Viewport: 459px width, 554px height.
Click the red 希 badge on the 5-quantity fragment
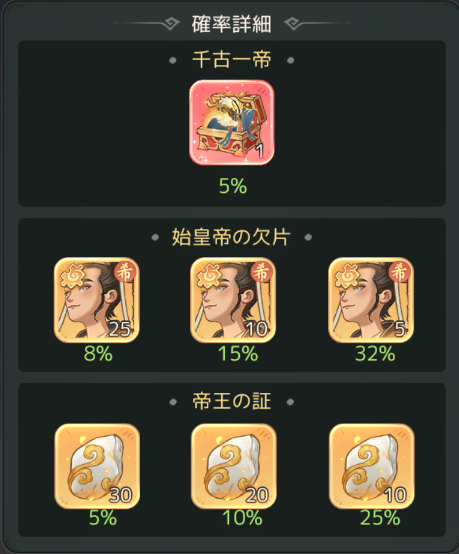tap(399, 272)
